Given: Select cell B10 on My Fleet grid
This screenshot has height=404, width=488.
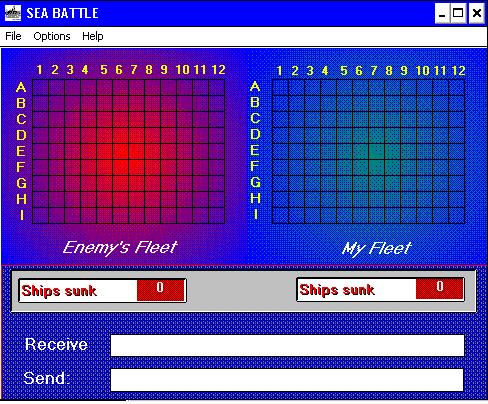Looking at the screenshot, I should (x=425, y=103).
